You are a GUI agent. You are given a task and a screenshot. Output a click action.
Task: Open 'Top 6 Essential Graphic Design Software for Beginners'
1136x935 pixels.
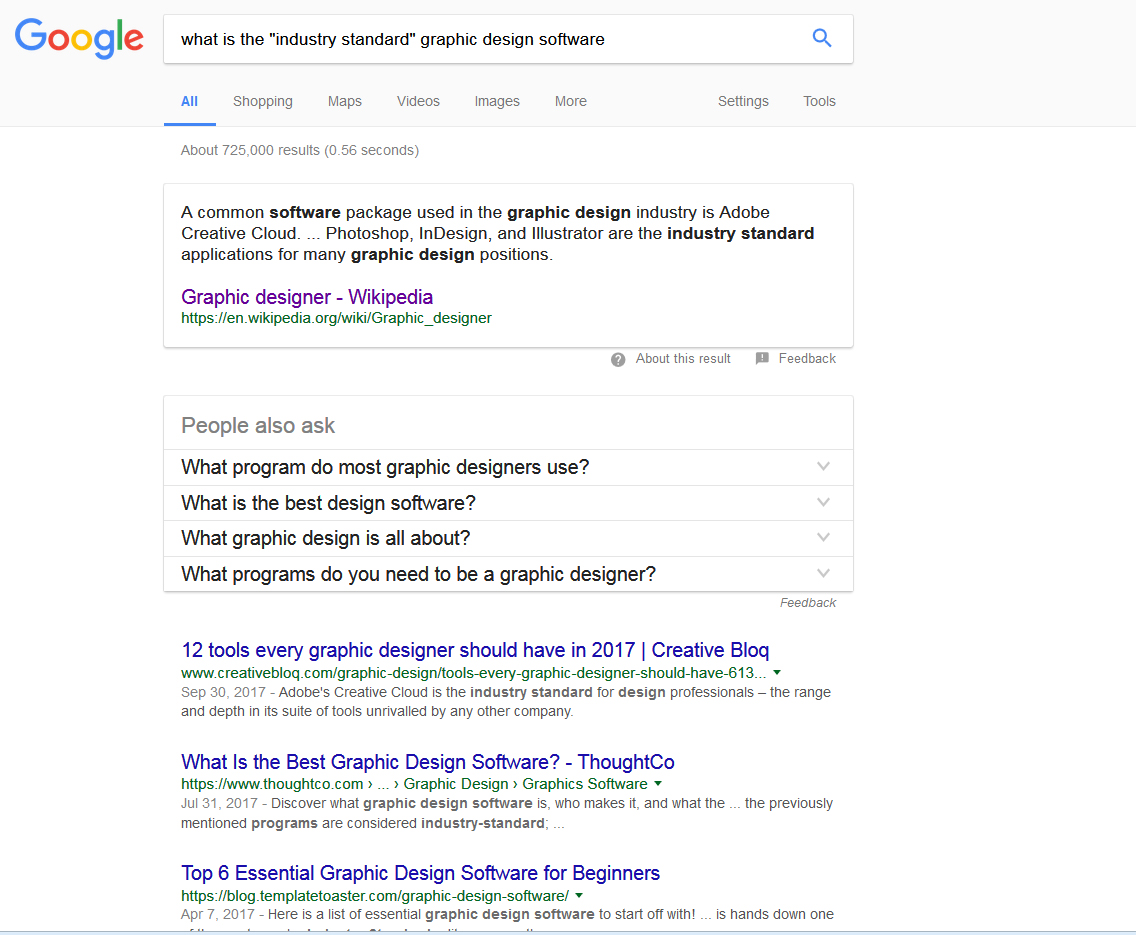point(420,873)
